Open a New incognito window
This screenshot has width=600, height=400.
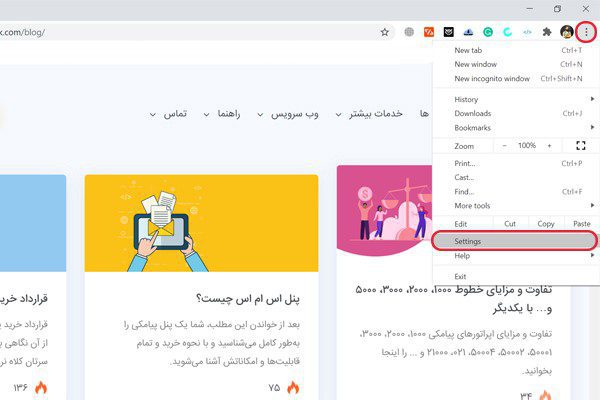(516, 78)
